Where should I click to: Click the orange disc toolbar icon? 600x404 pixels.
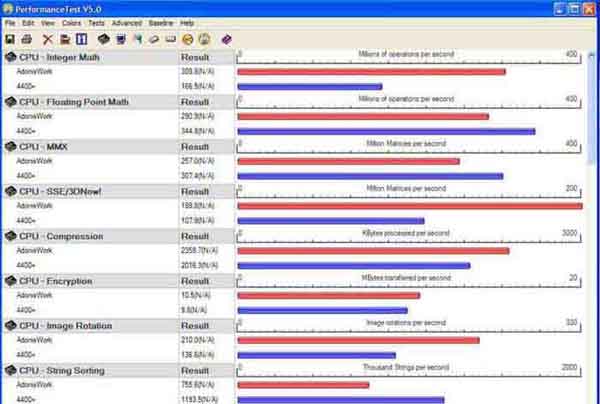(188, 39)
